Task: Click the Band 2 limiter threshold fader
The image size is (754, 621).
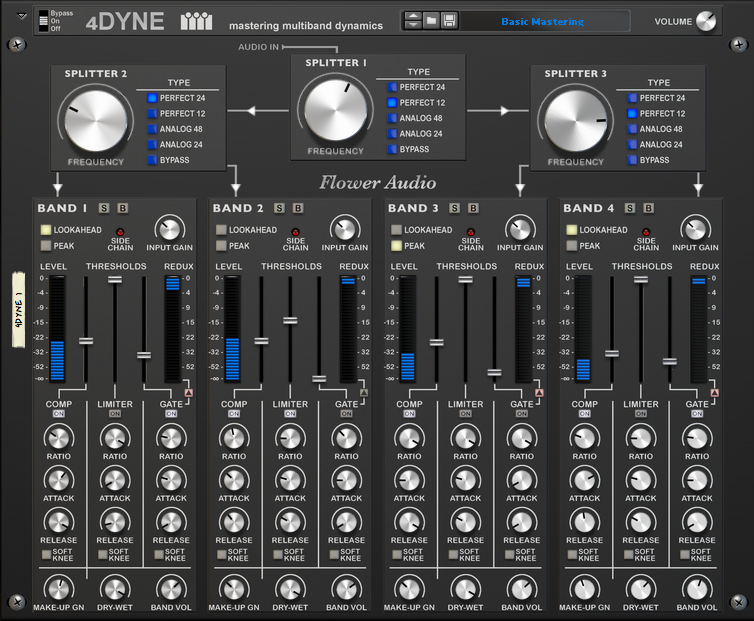Action: pos(290,320)
